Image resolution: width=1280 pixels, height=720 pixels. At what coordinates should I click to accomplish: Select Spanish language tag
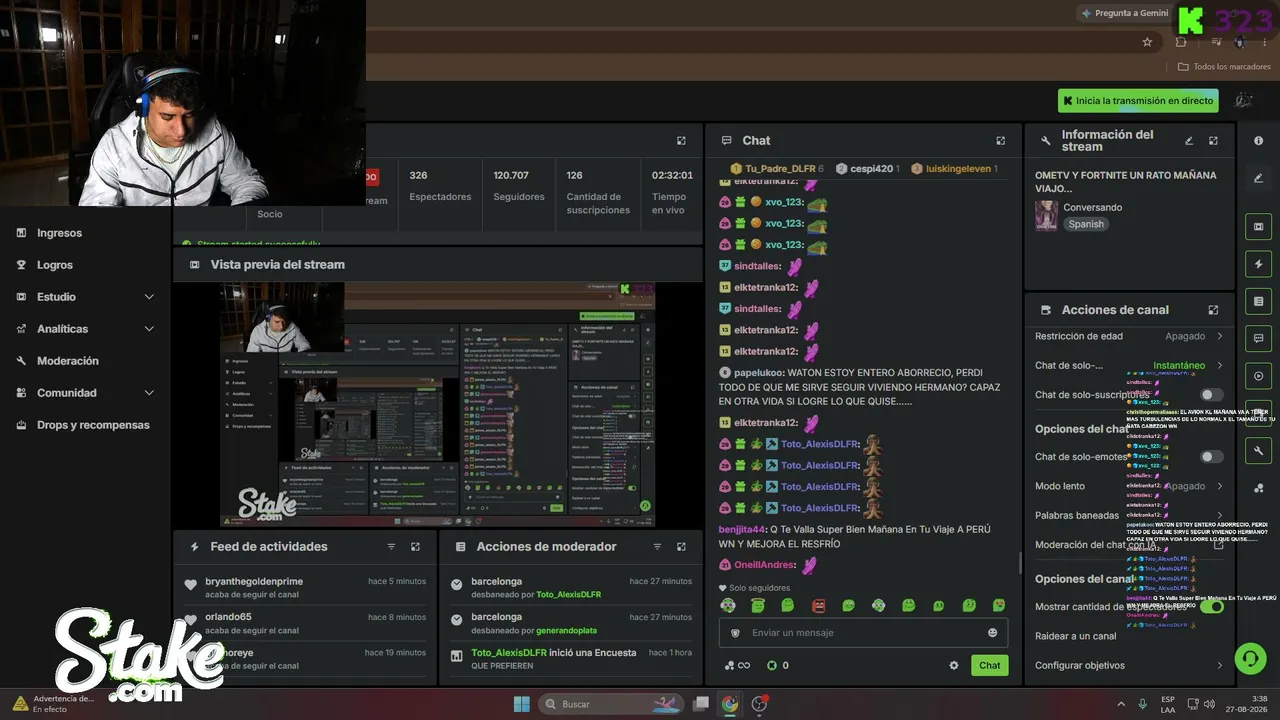pyautogui.click(x=1086, y=224)
